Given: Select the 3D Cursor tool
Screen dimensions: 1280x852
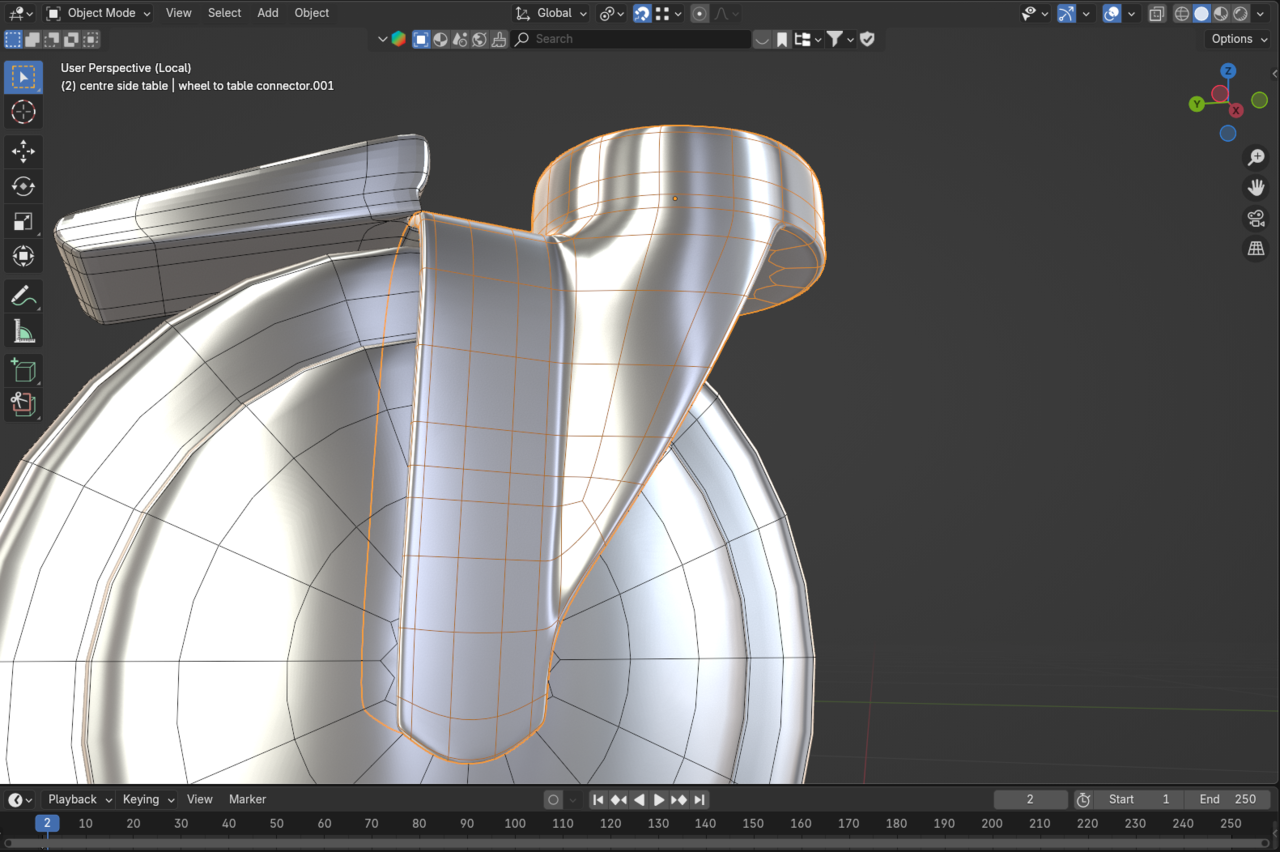Looking at the screenshot, I should [x=23, y=112].
